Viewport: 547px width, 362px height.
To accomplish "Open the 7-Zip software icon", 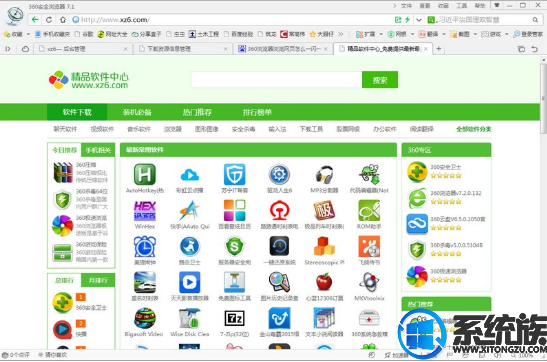I will tap(234, 318).
